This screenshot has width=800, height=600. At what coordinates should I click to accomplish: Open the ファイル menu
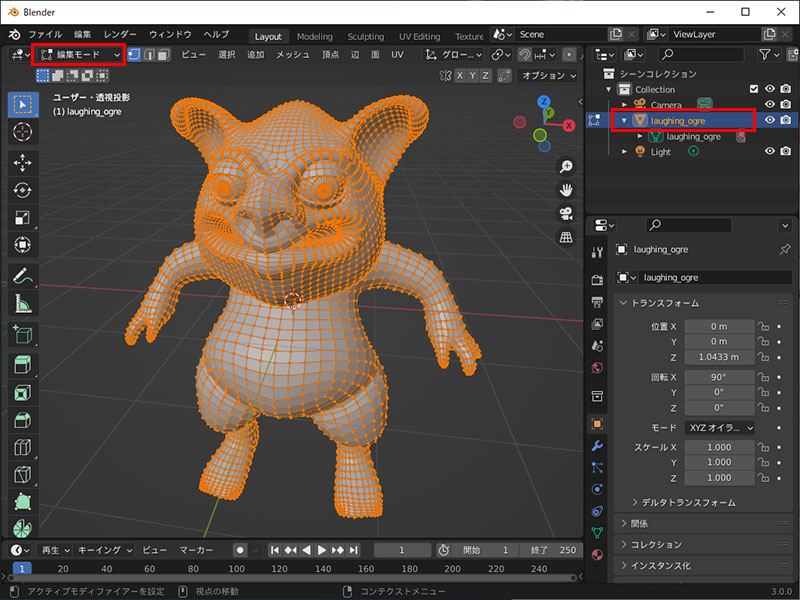pos(45,35)
